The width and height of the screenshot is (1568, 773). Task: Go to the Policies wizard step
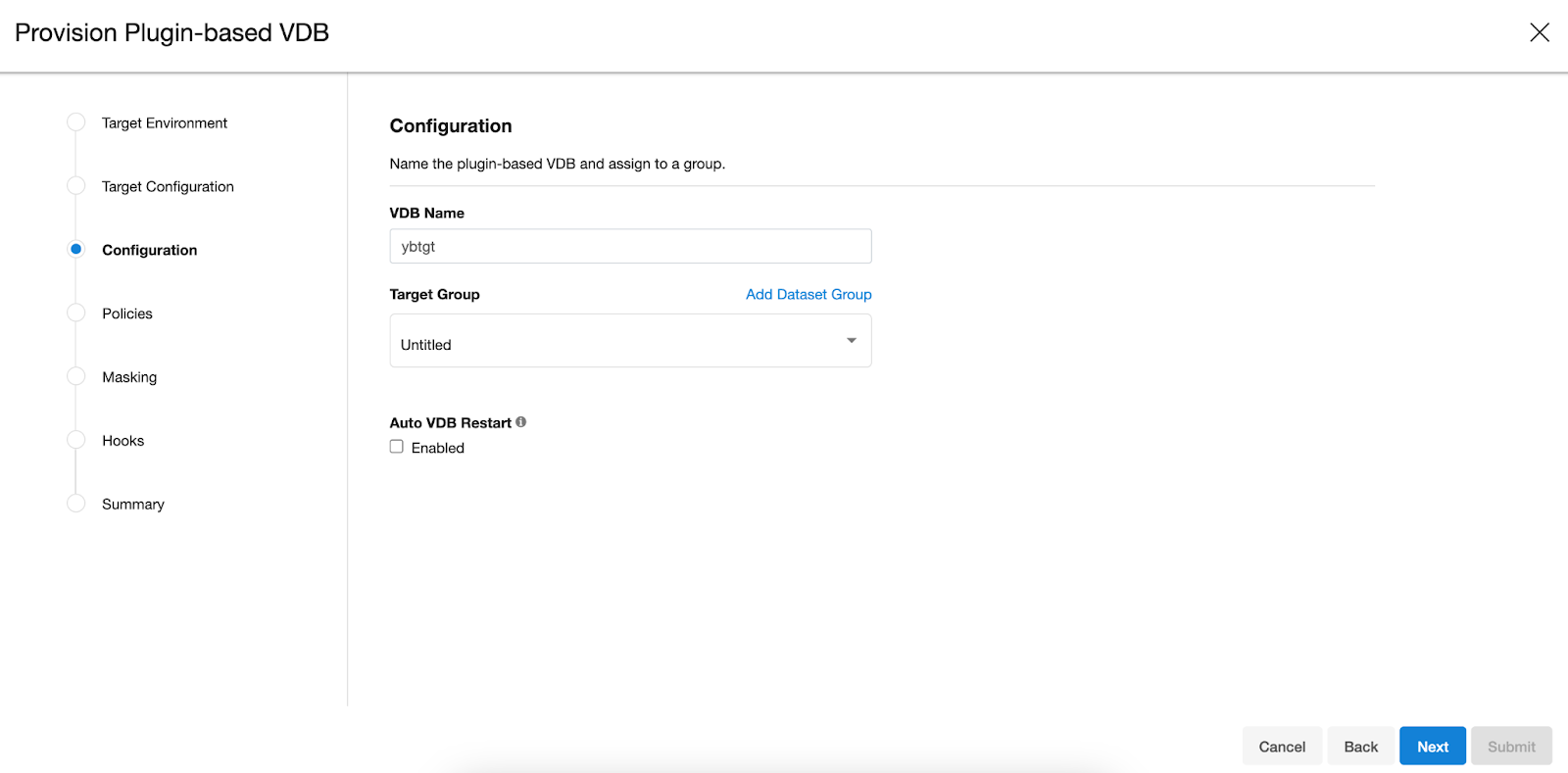[127, 314]
